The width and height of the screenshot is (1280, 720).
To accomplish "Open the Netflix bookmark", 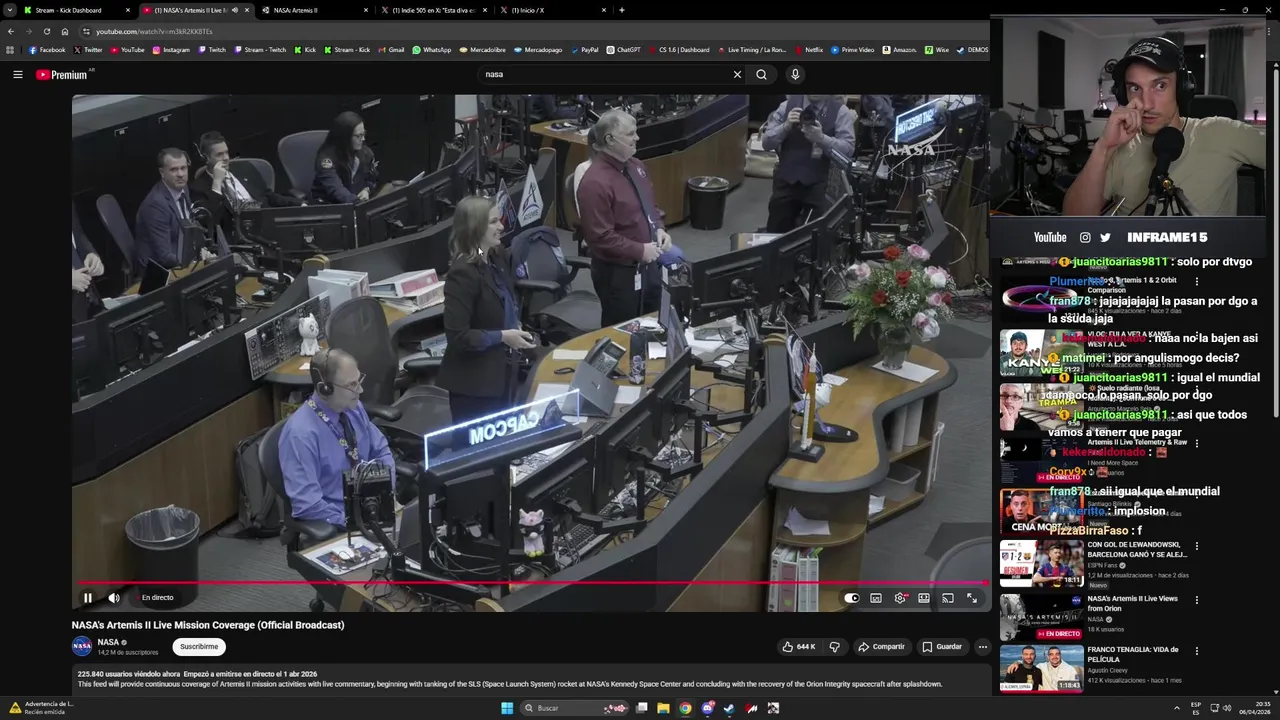I will 808,49.
